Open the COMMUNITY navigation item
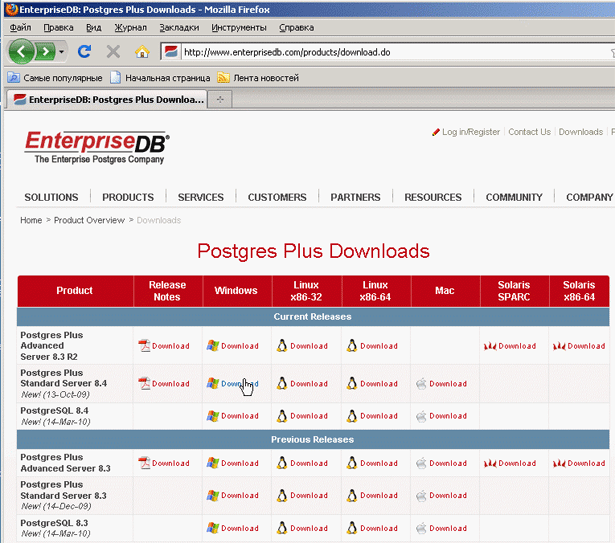The height and width of the screenshot is (543, 615). [514, 197]
